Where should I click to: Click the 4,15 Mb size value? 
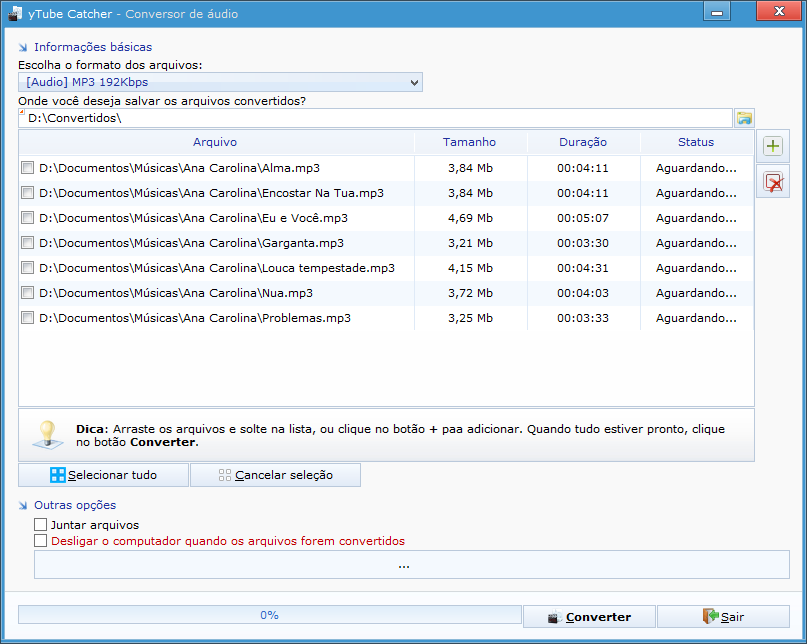click(x=470, y=268)
